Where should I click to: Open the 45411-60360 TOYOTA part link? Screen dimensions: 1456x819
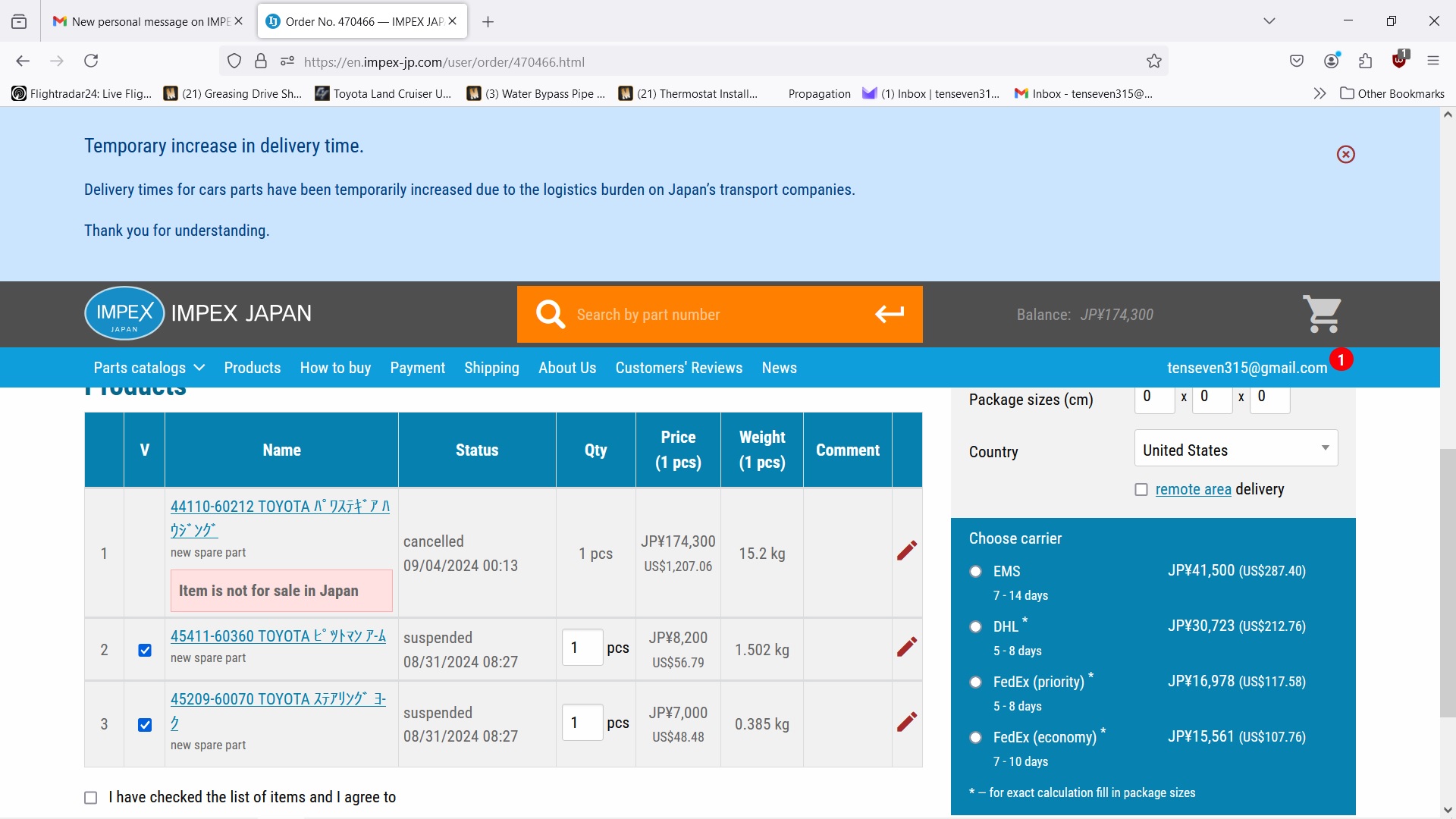(x=278, y=636)
